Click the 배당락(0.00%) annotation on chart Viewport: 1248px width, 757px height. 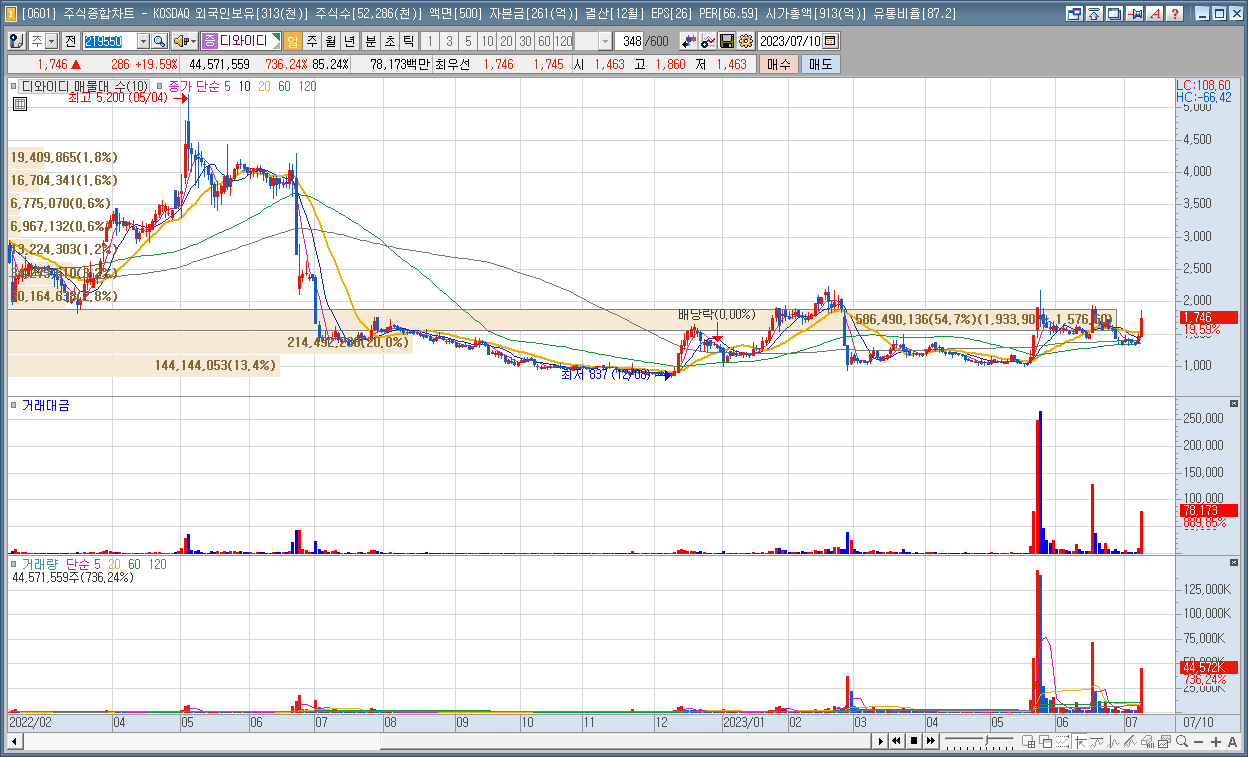[x=716, y=314]
